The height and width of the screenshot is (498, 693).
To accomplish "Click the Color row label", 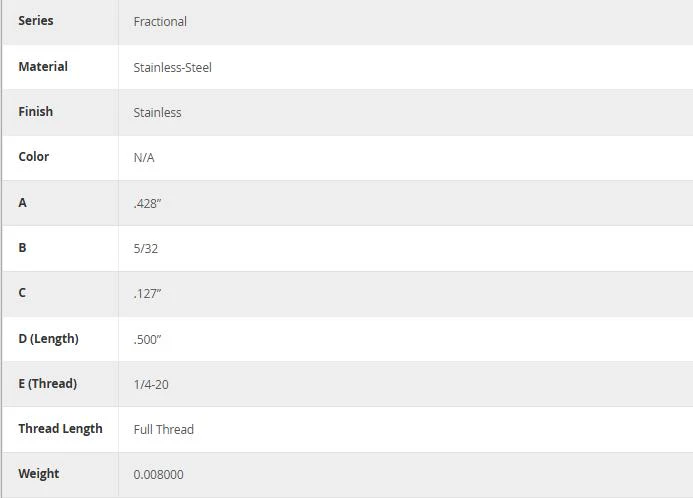I will (34, 157).
